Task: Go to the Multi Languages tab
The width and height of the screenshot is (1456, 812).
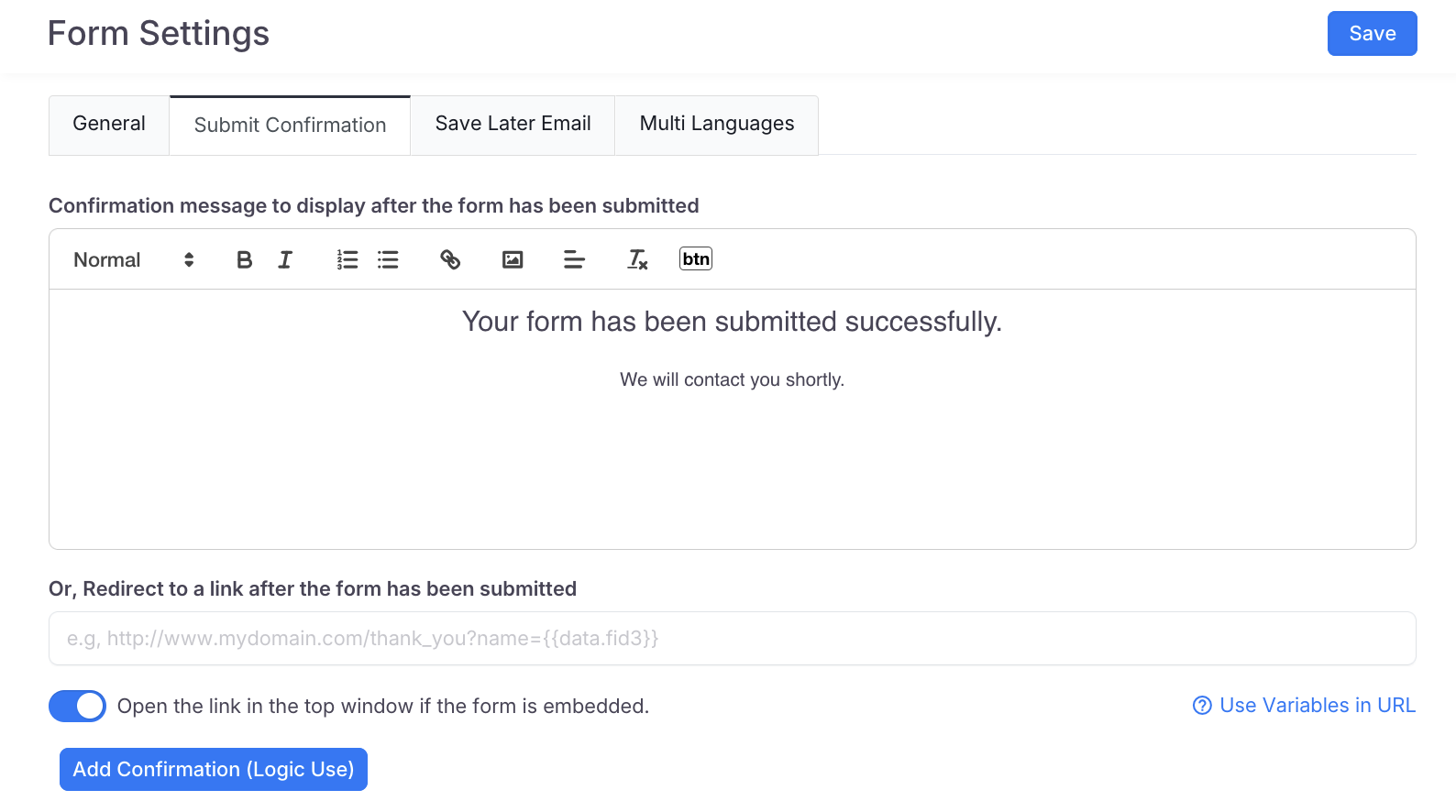Action: click(716, 125)
